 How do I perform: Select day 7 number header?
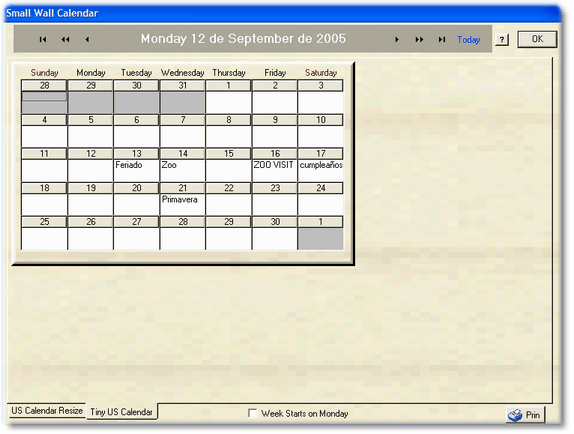pos(182,120)
